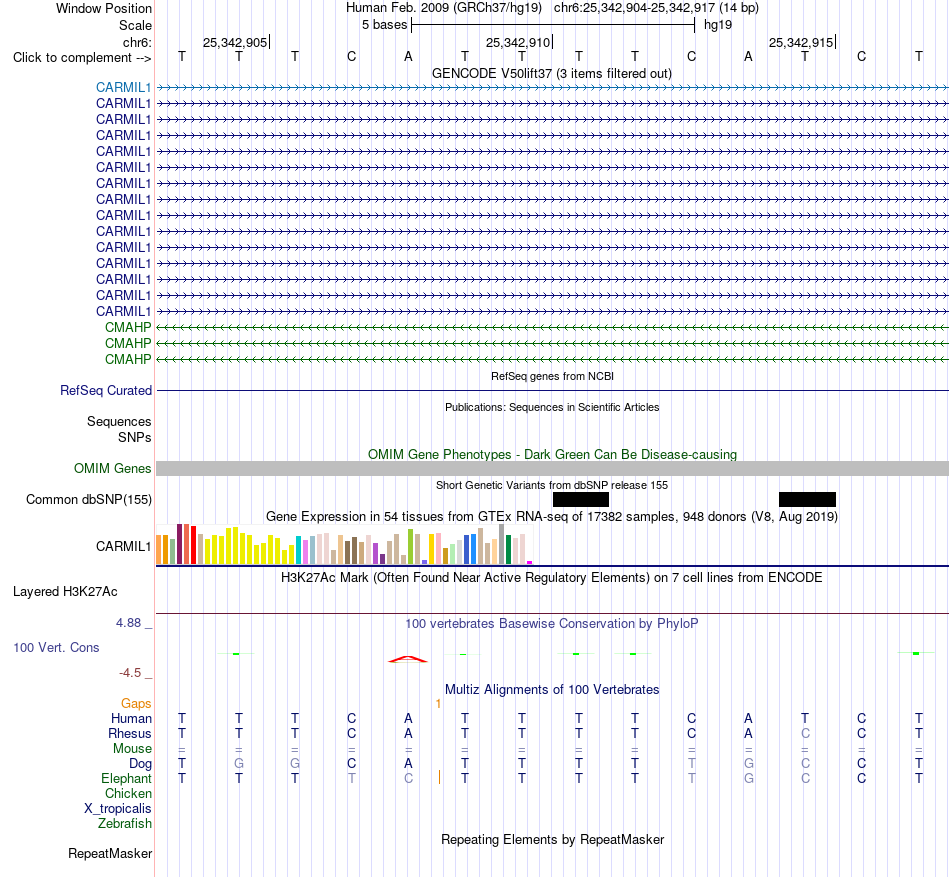Click the 25,342,910 ruler position marker

tap(519, 42)
